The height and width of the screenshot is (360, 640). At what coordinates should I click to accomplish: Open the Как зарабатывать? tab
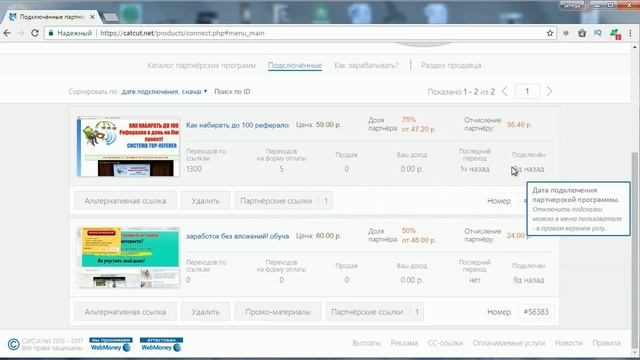[366, 65]
